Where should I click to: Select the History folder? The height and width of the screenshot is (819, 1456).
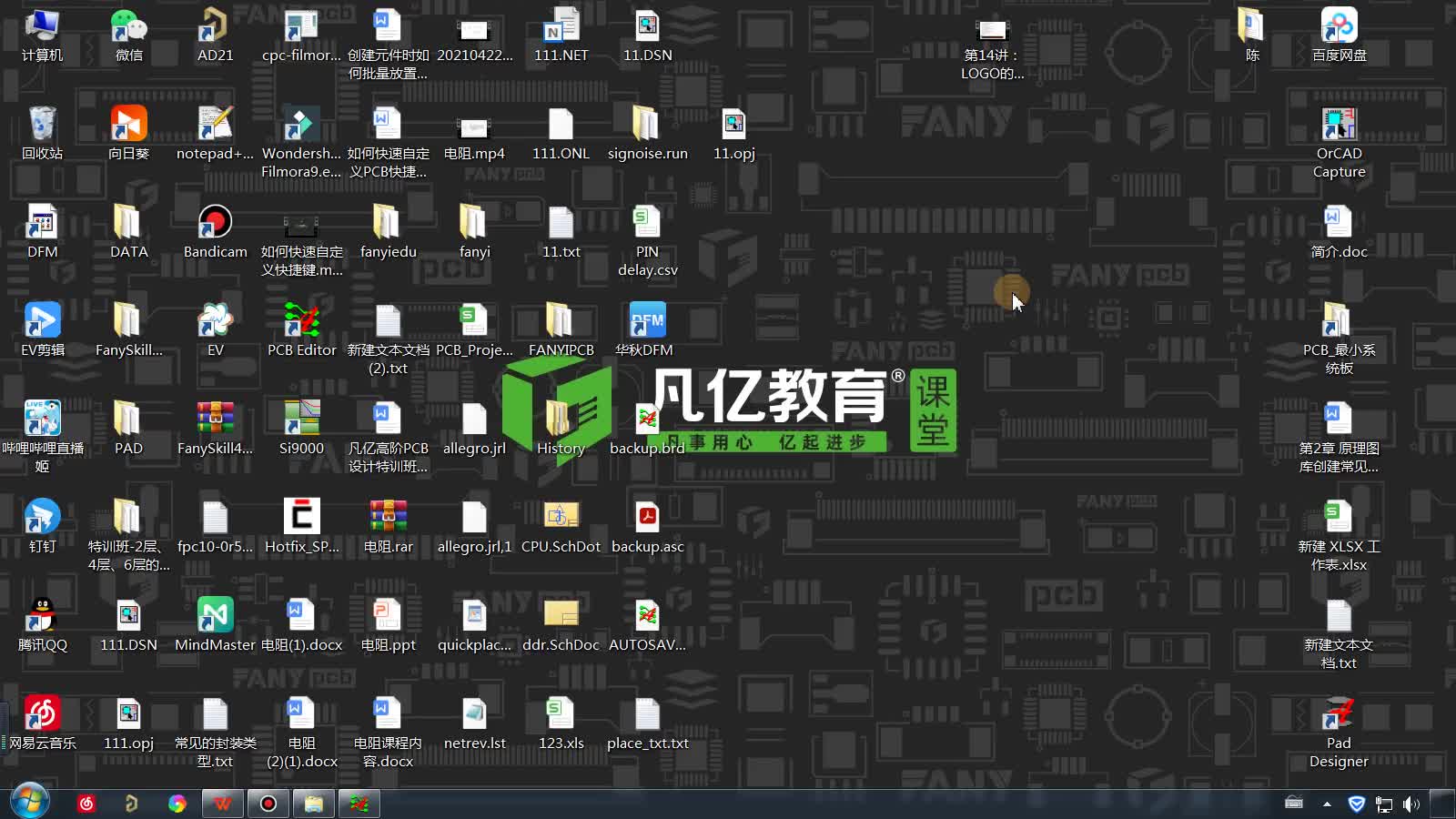561,430
